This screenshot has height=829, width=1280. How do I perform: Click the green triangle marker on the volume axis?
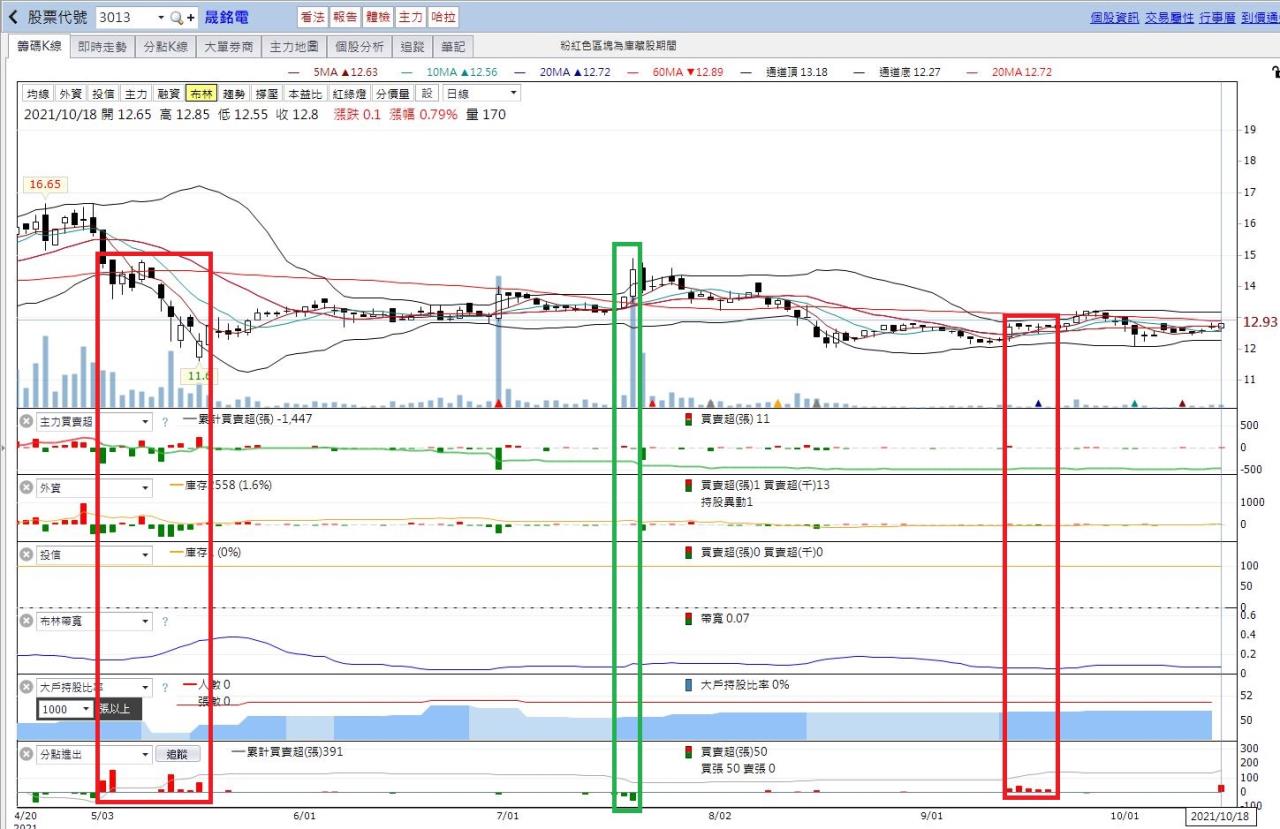(1134, 403)
